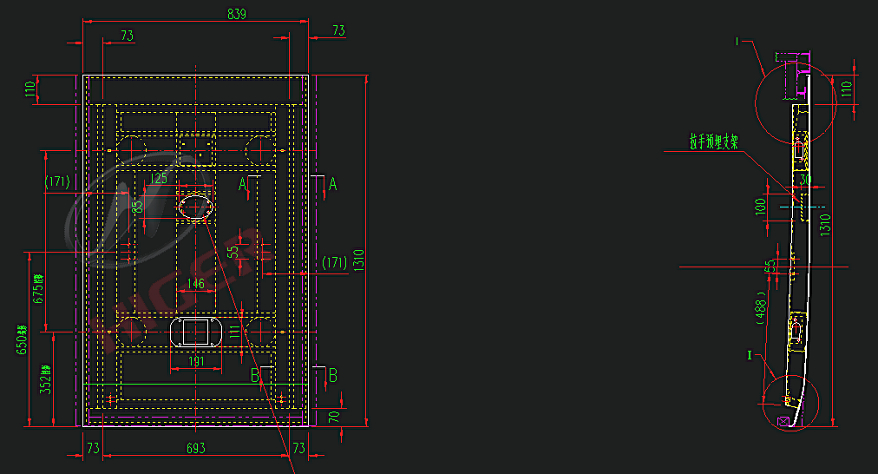Select the rounded rectangle cutout above 191

tap(196, 330)
